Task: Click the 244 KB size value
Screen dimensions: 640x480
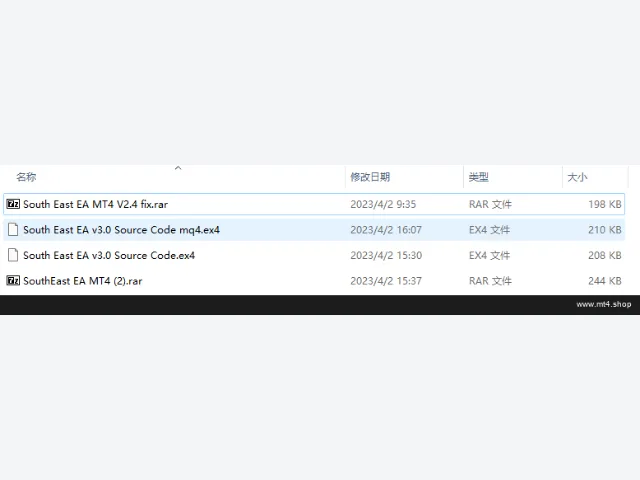Action: (x=605, y=281)
